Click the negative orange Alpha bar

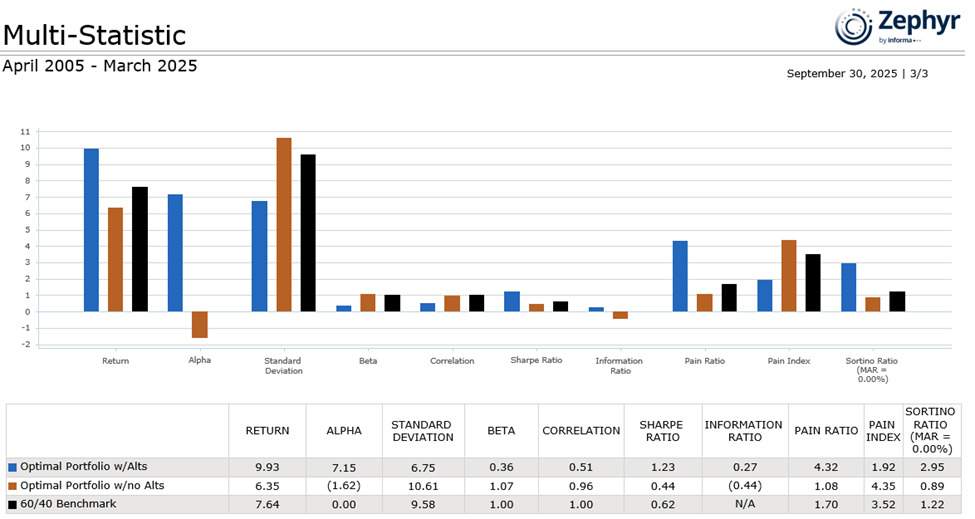(x=200, y=324)
